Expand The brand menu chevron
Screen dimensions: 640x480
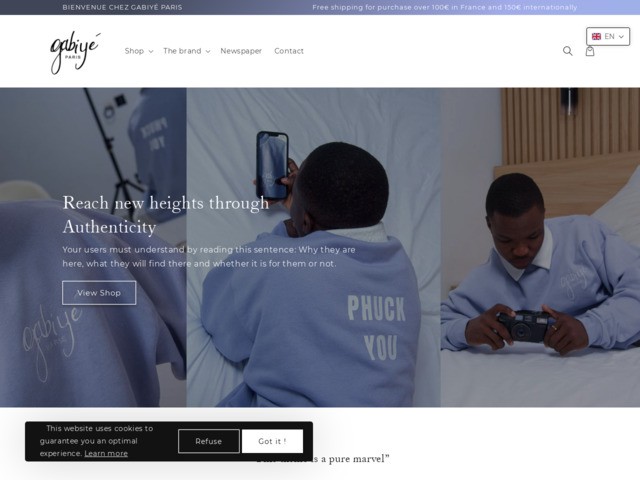pyautogui.click(x=208, y=51)
